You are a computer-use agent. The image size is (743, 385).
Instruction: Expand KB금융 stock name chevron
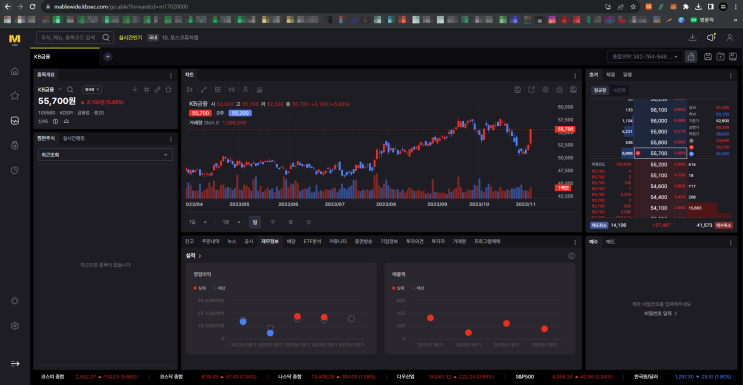click(60, 90)
